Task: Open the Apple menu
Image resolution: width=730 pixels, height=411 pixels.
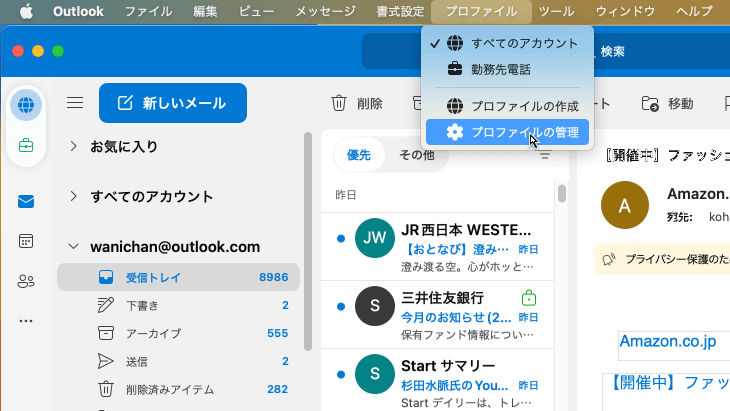Action: [x=27, y=11]
